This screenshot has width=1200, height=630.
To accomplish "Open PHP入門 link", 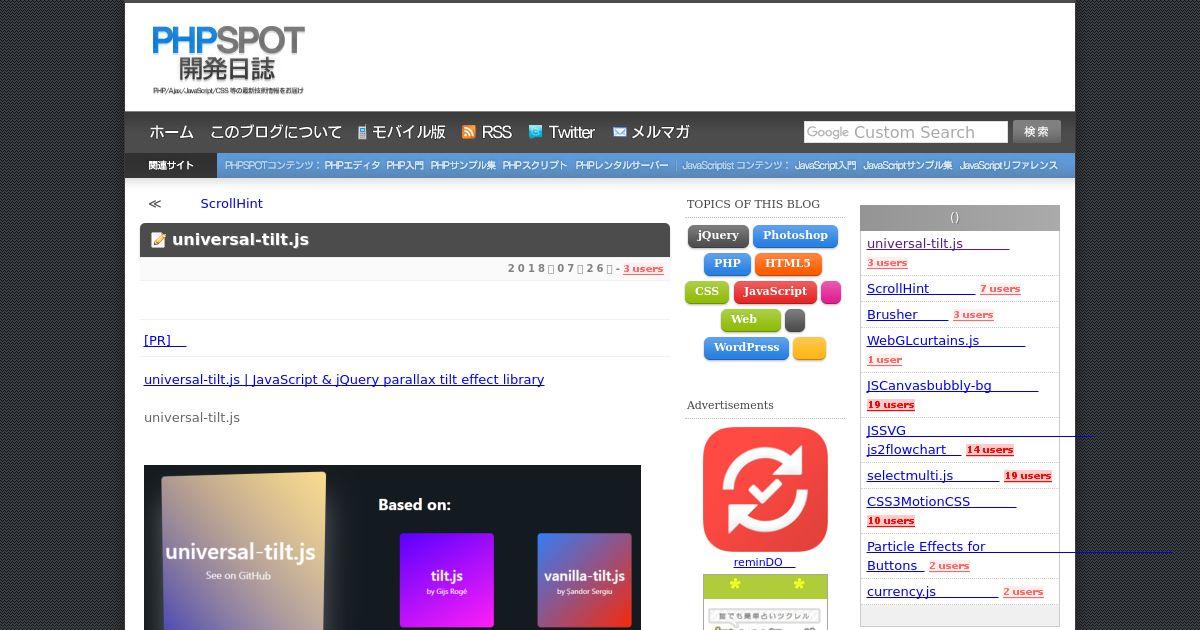I will click(405, 166).
